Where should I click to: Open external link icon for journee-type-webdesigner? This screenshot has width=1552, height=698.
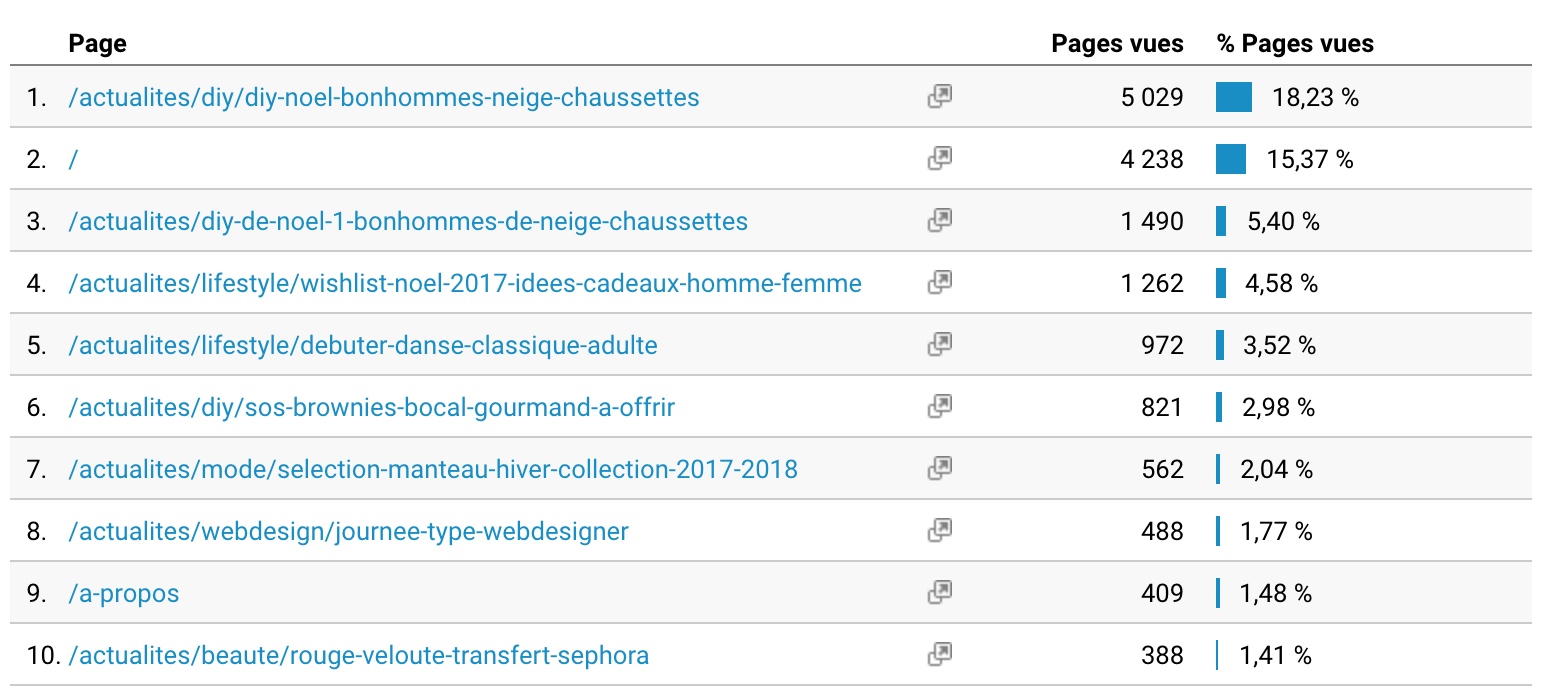pos(939,531)
